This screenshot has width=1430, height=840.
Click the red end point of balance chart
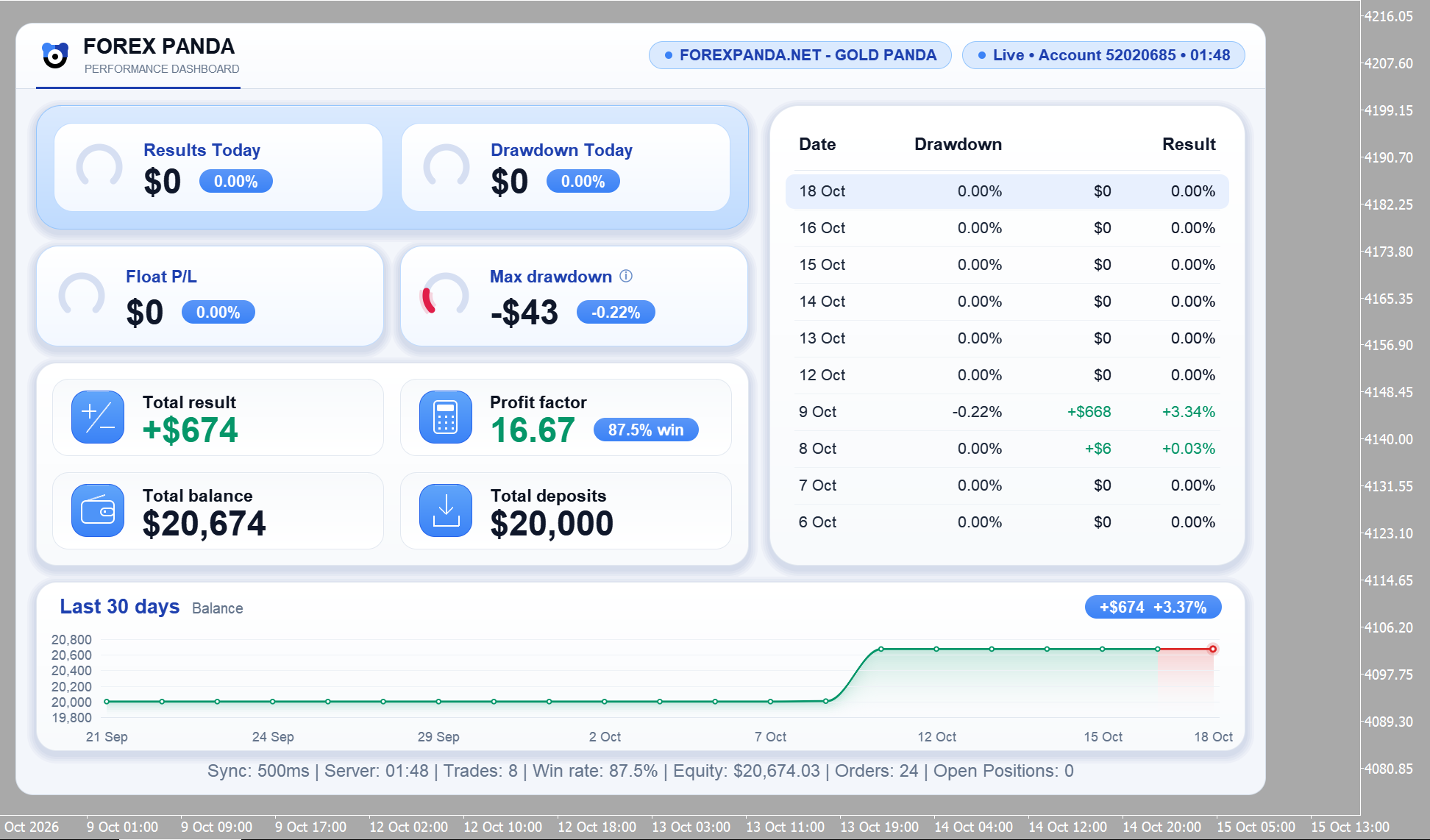coord(1213,649)
